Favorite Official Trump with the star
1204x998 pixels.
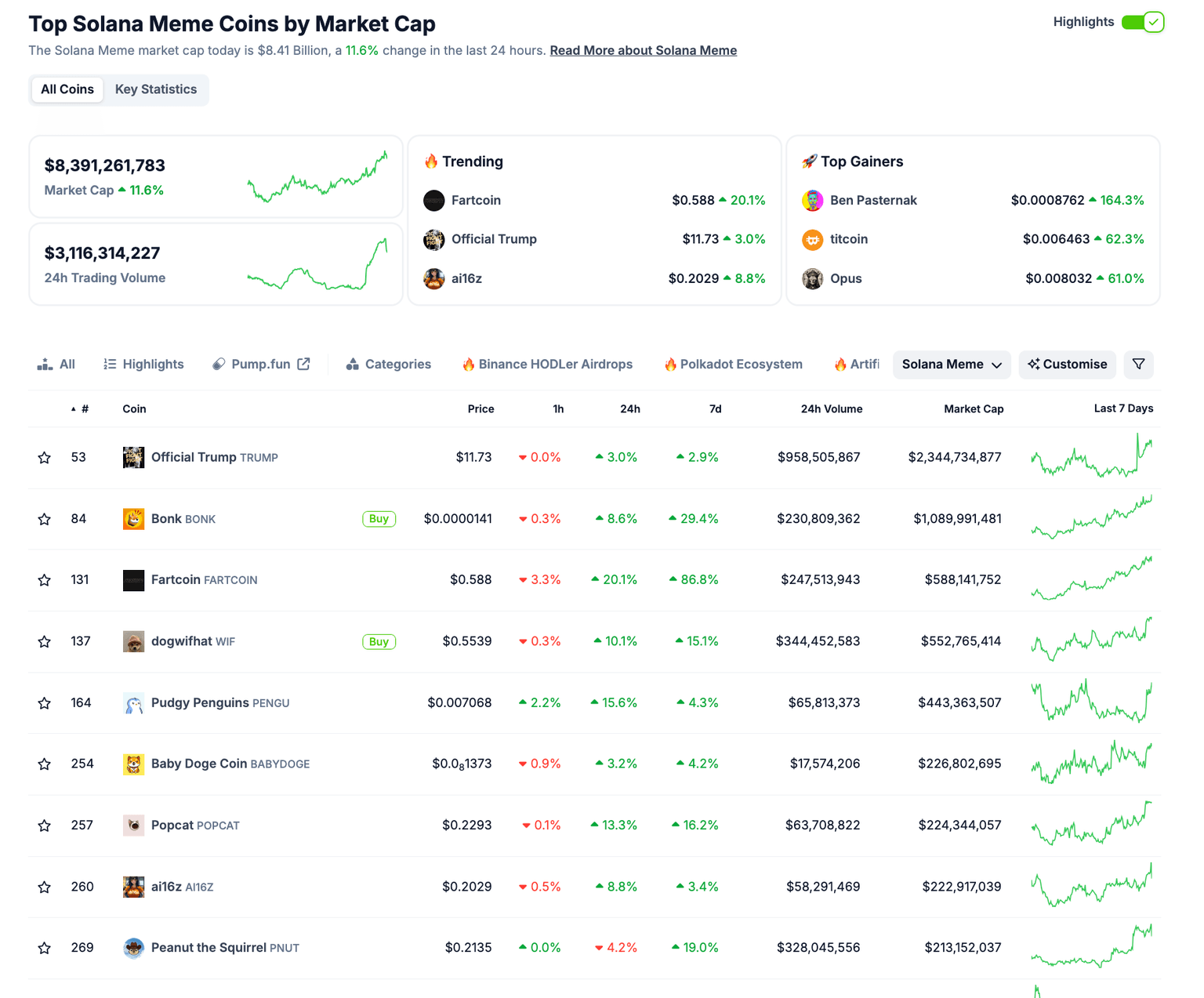click(x=45, y=458)
